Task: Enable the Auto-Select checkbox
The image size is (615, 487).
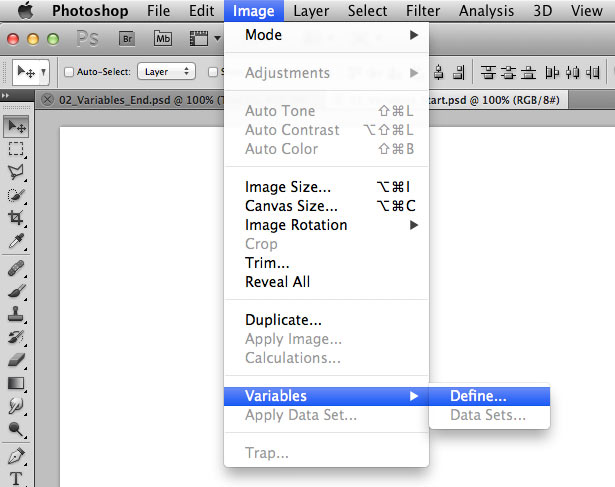Action: (69, 72)
